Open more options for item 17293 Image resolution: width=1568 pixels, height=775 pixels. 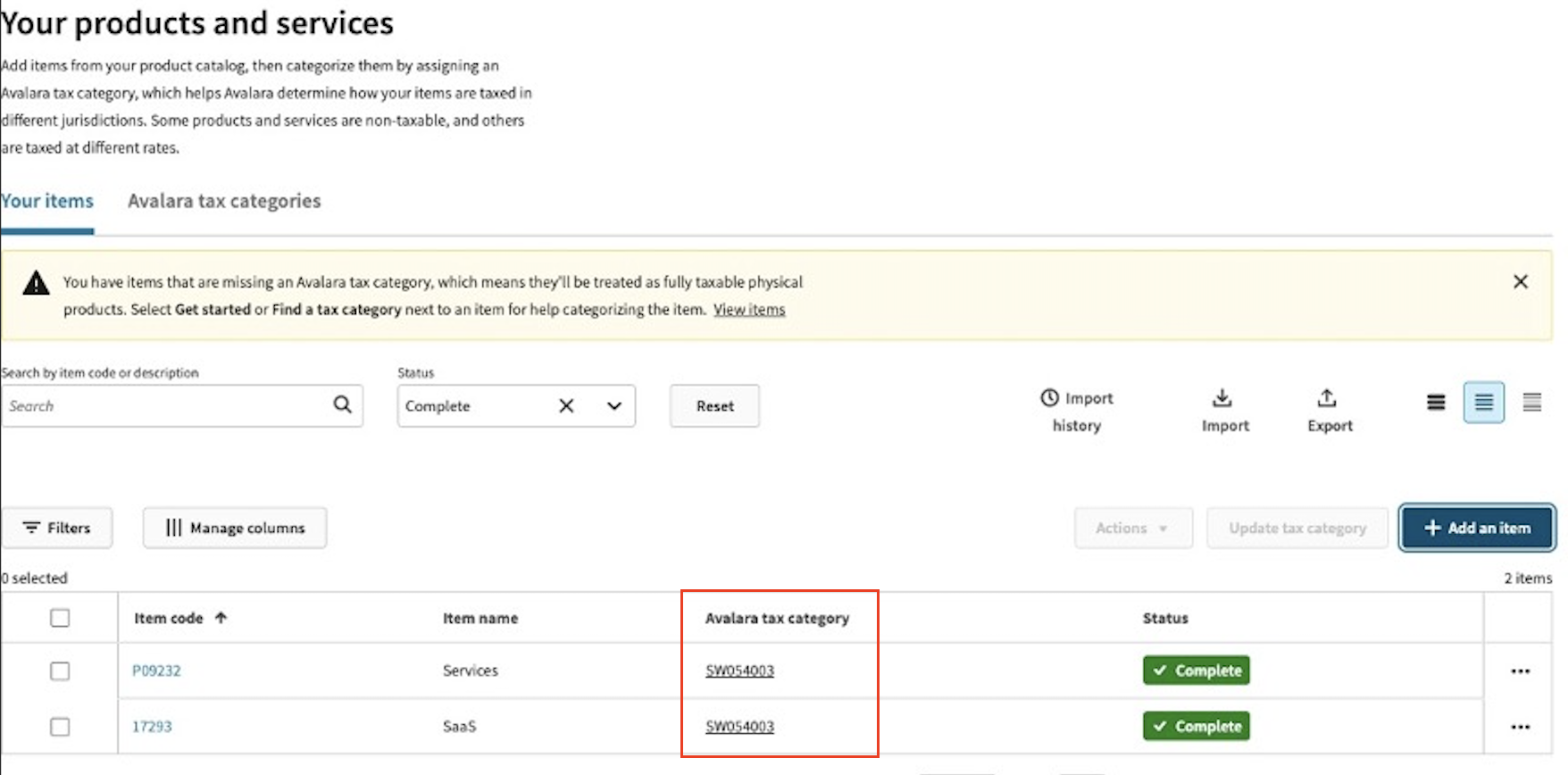point(1520,727)
